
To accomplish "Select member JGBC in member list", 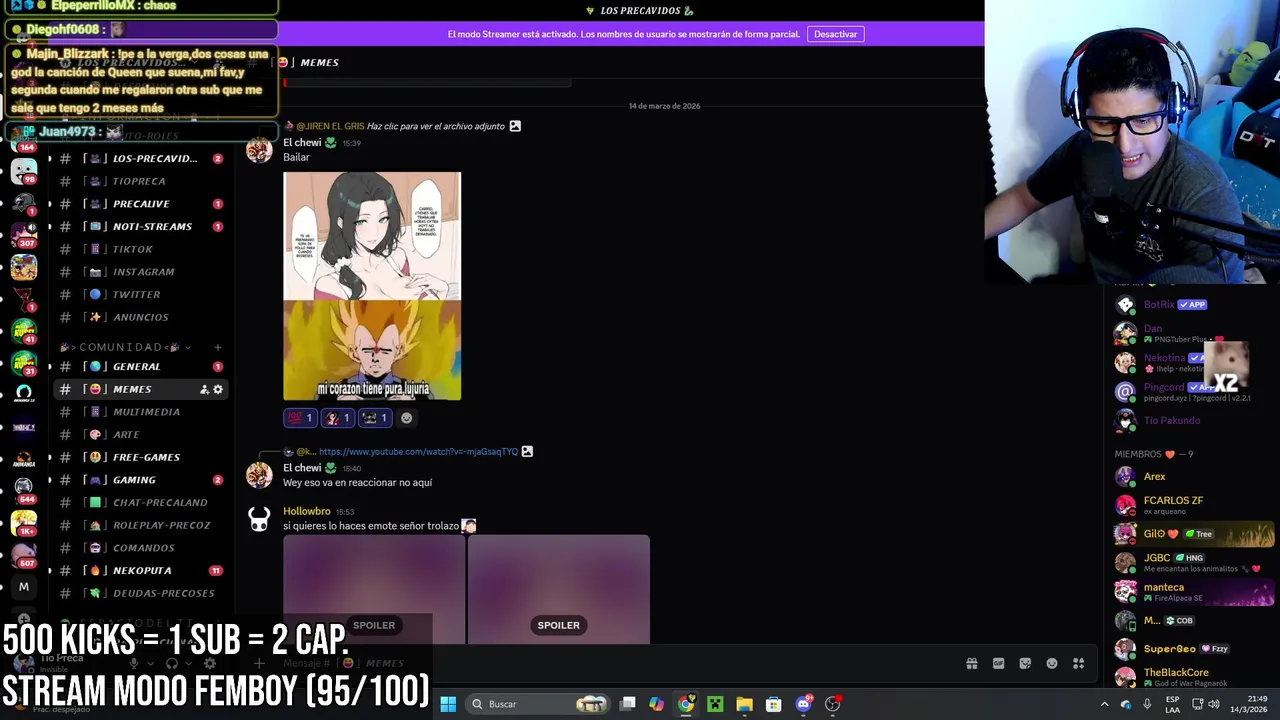I will (1194, 562).
